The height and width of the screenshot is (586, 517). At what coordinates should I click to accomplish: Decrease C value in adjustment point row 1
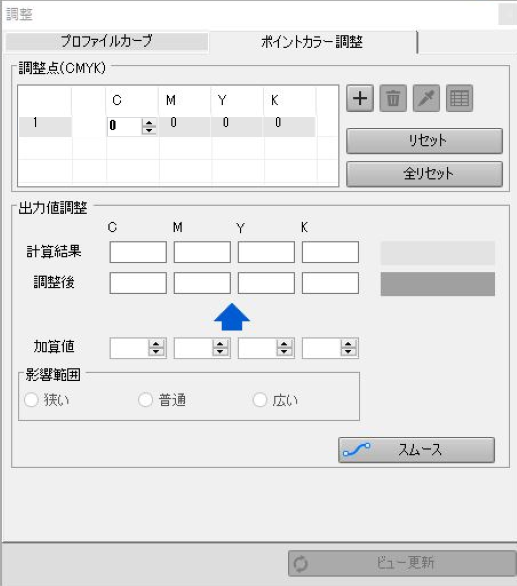149,130
